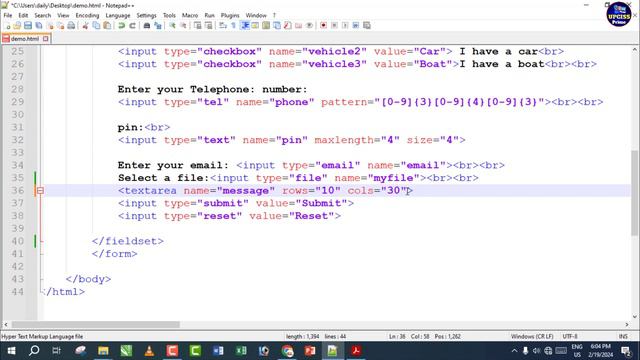Image resolution: width=640 pixels, height=360 pixels.
Task: Open Find using the binoculars icon
Action: pyautogui.click(x=147, y=25)
